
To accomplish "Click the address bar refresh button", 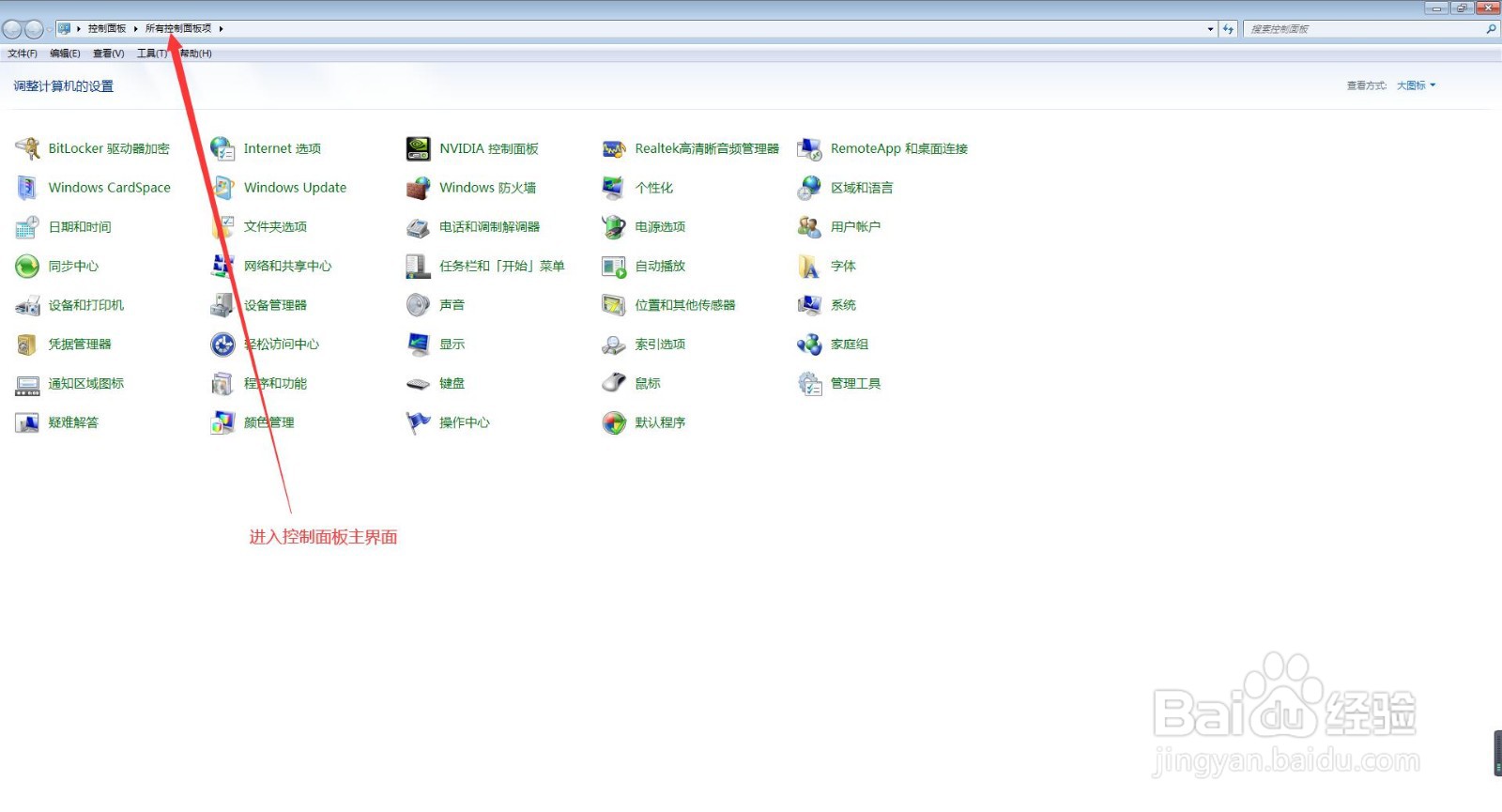I will click(1228, 29).
